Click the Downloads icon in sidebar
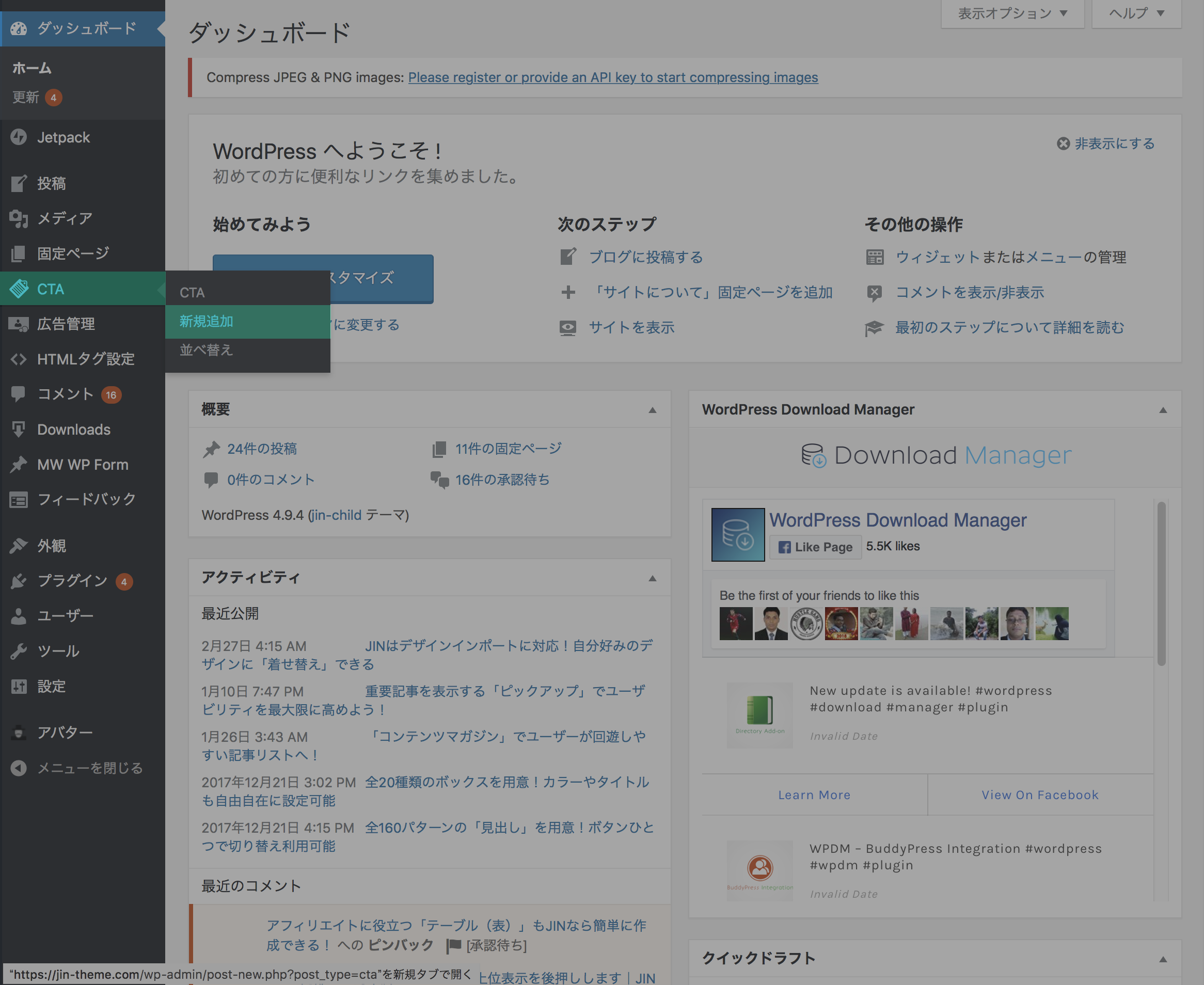This screenshot has width=1204, height=985. click(19, 430)
